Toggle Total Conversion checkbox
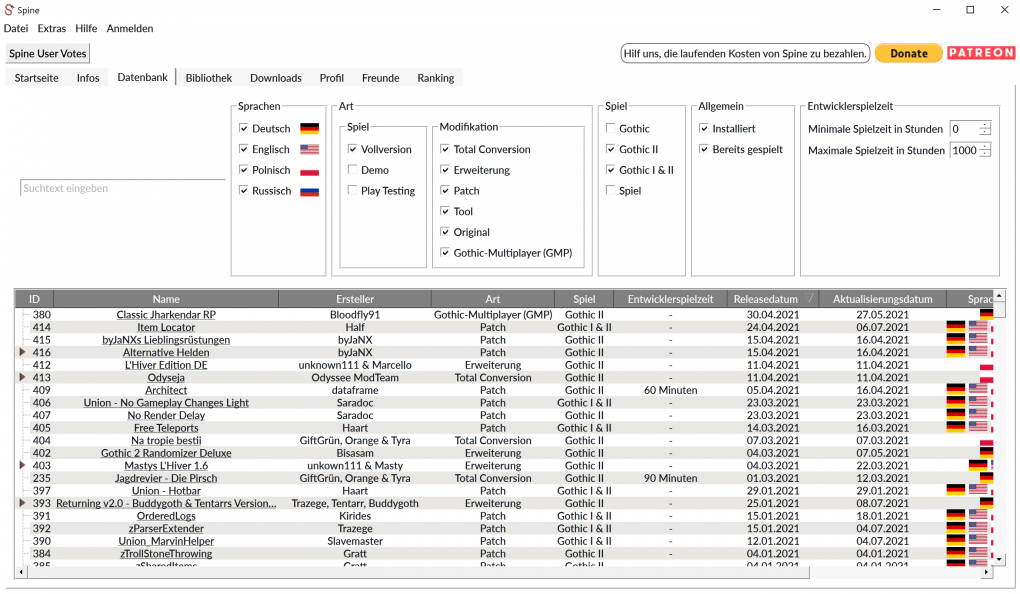This screenshot has width=1020, height=594. pyautogui.click(x=445, y=149)
